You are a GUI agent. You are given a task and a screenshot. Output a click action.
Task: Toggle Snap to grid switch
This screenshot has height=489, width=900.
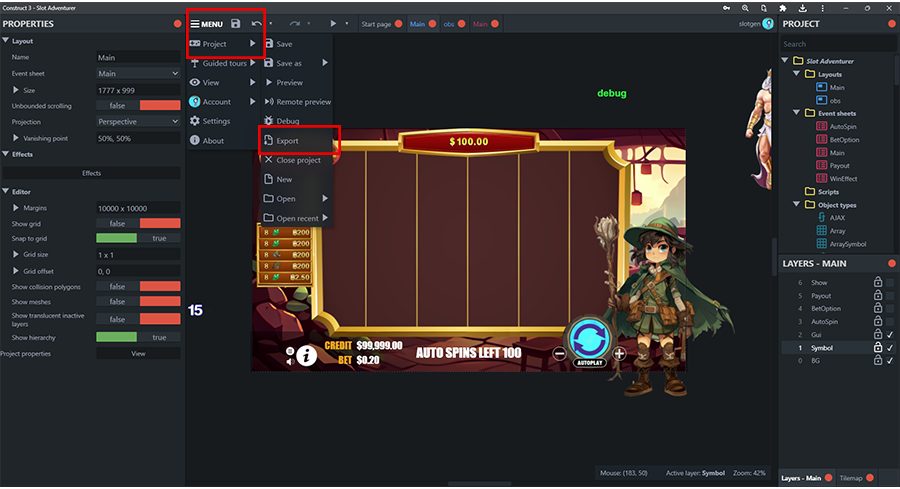(x=138, y=238)
